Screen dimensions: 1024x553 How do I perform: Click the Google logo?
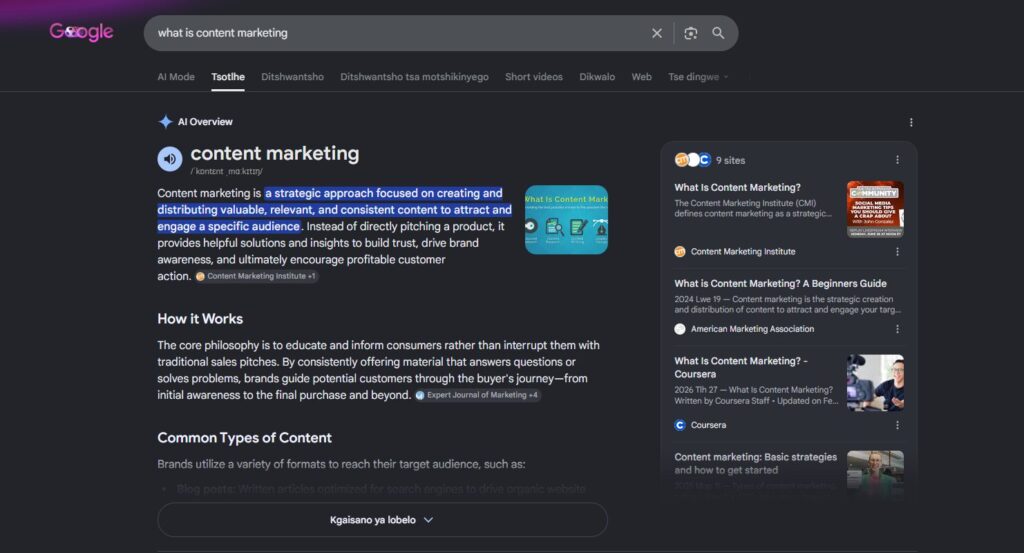[x=82, y=32]
